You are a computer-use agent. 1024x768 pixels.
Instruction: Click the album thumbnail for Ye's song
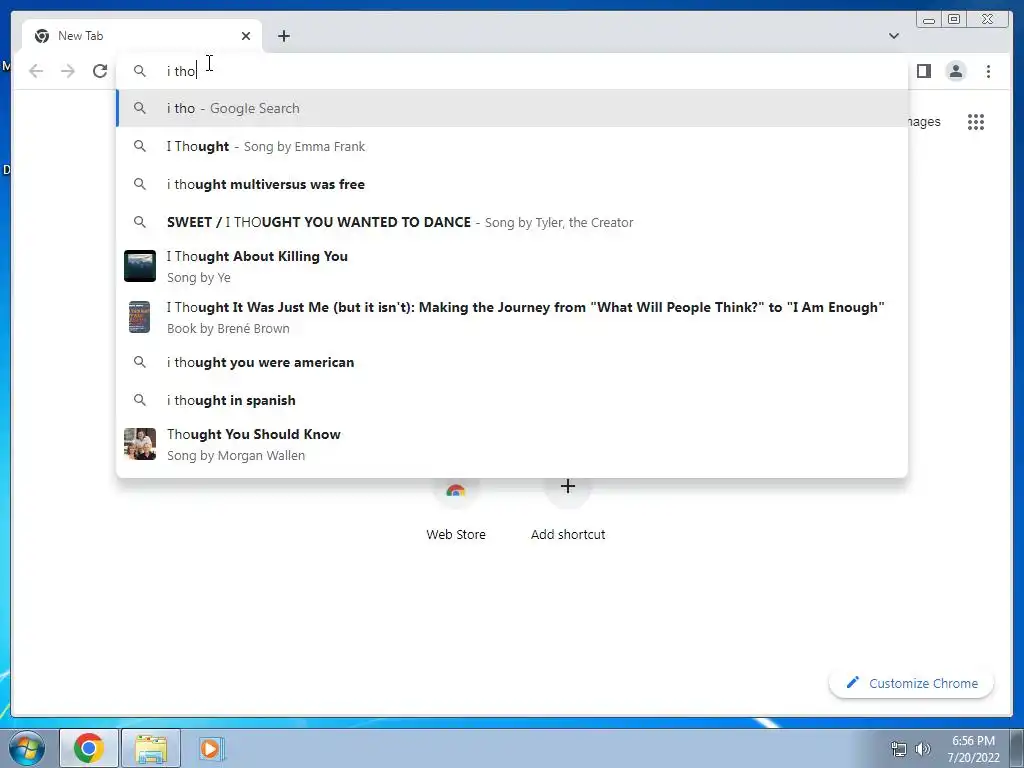click(140, 266)
